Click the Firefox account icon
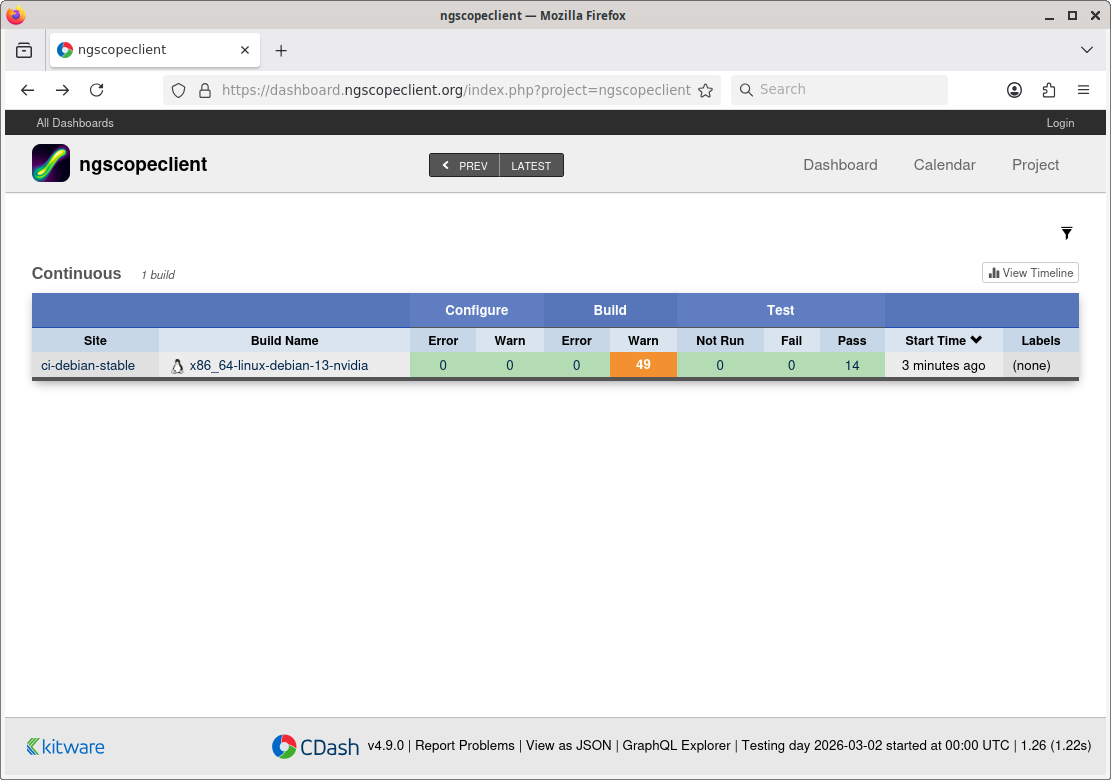 click(x=1014, y=90)
